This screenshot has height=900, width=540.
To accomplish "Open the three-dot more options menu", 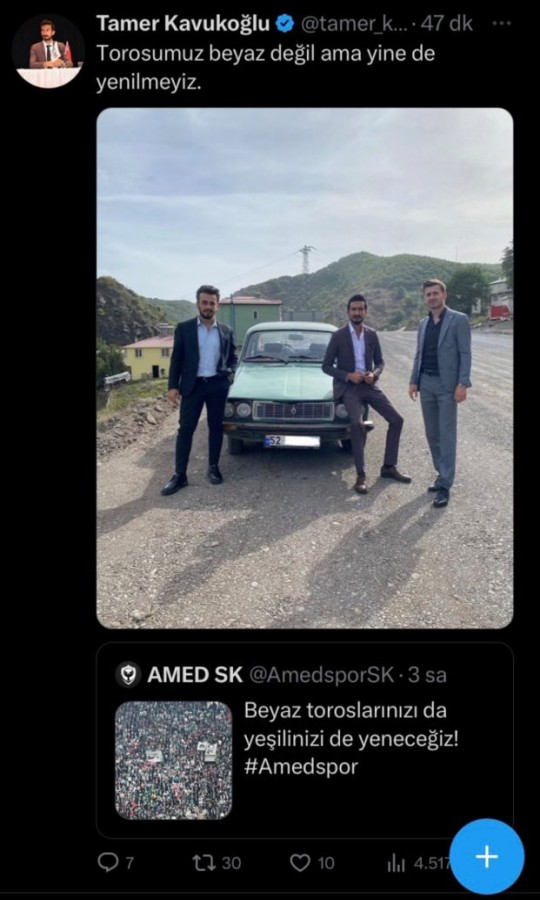I will pos(503,24).
